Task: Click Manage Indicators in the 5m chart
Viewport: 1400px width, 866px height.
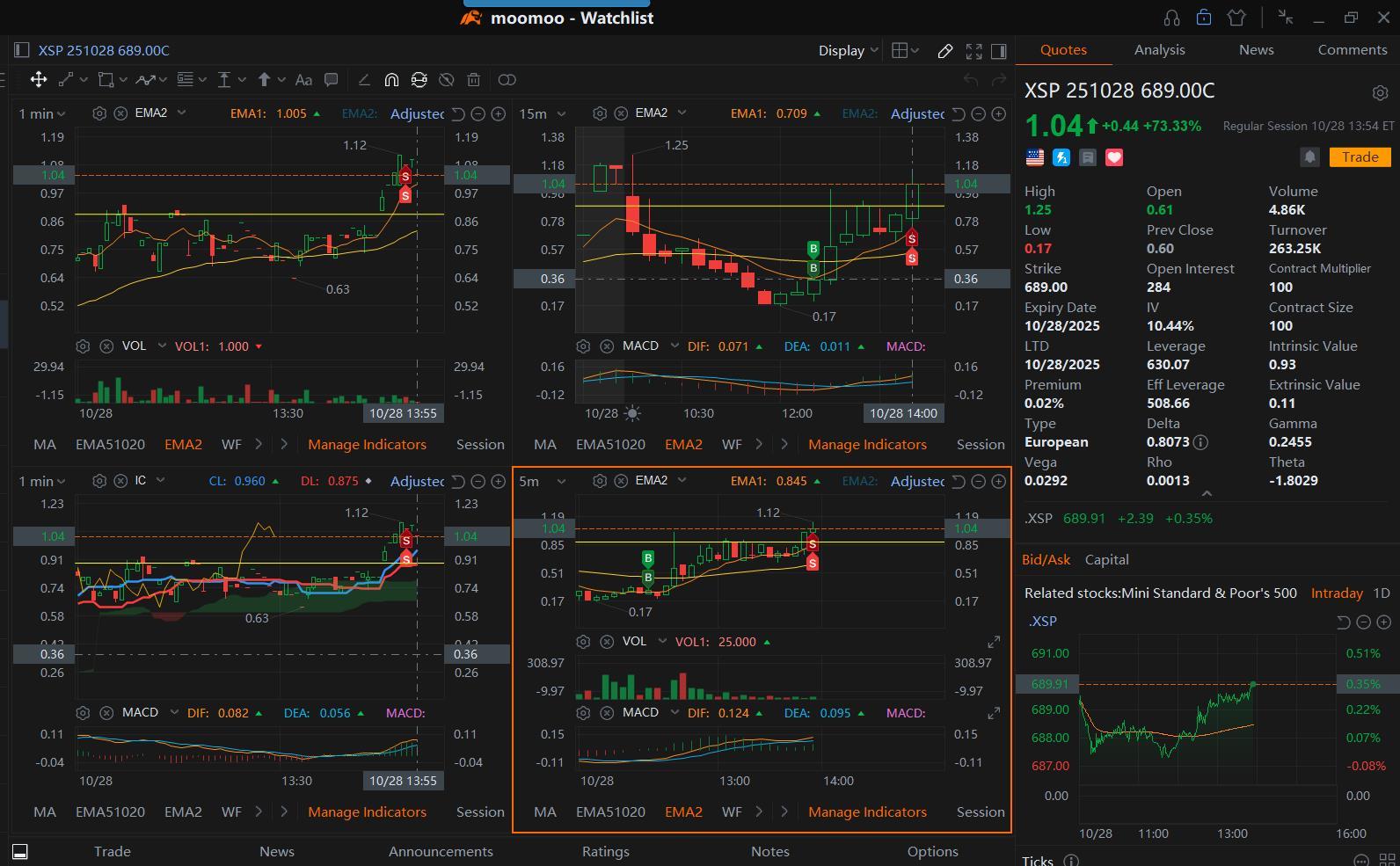Action: click(x=866, y=812)
